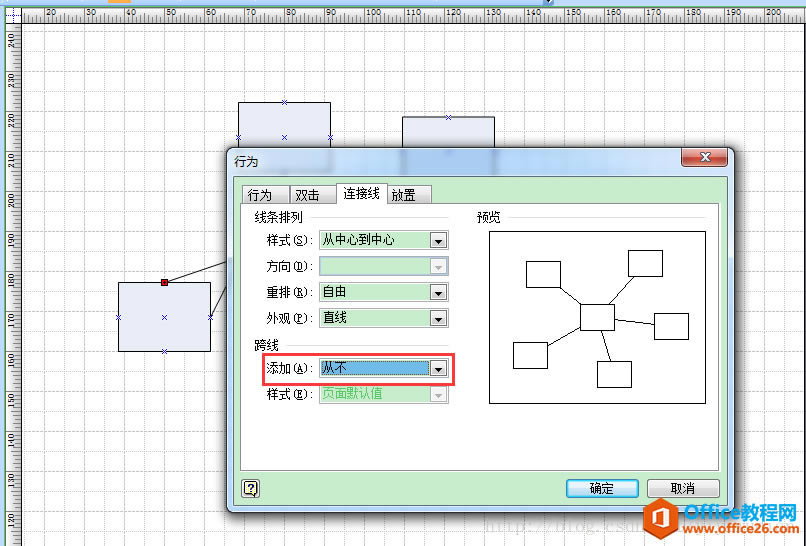The width and height of the screenshot is (806, 546).
Task: Open the 添加(A) dropdown arrow
Action: (438, 368)
